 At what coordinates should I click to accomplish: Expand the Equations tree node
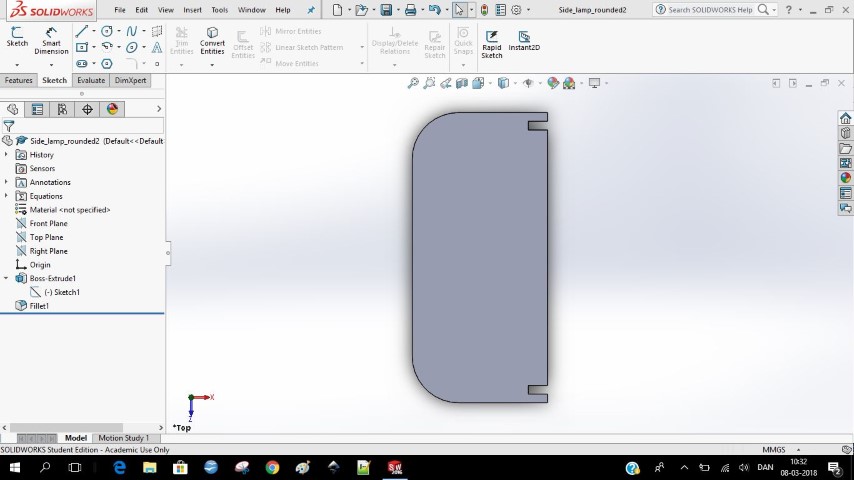pos(6,196)
